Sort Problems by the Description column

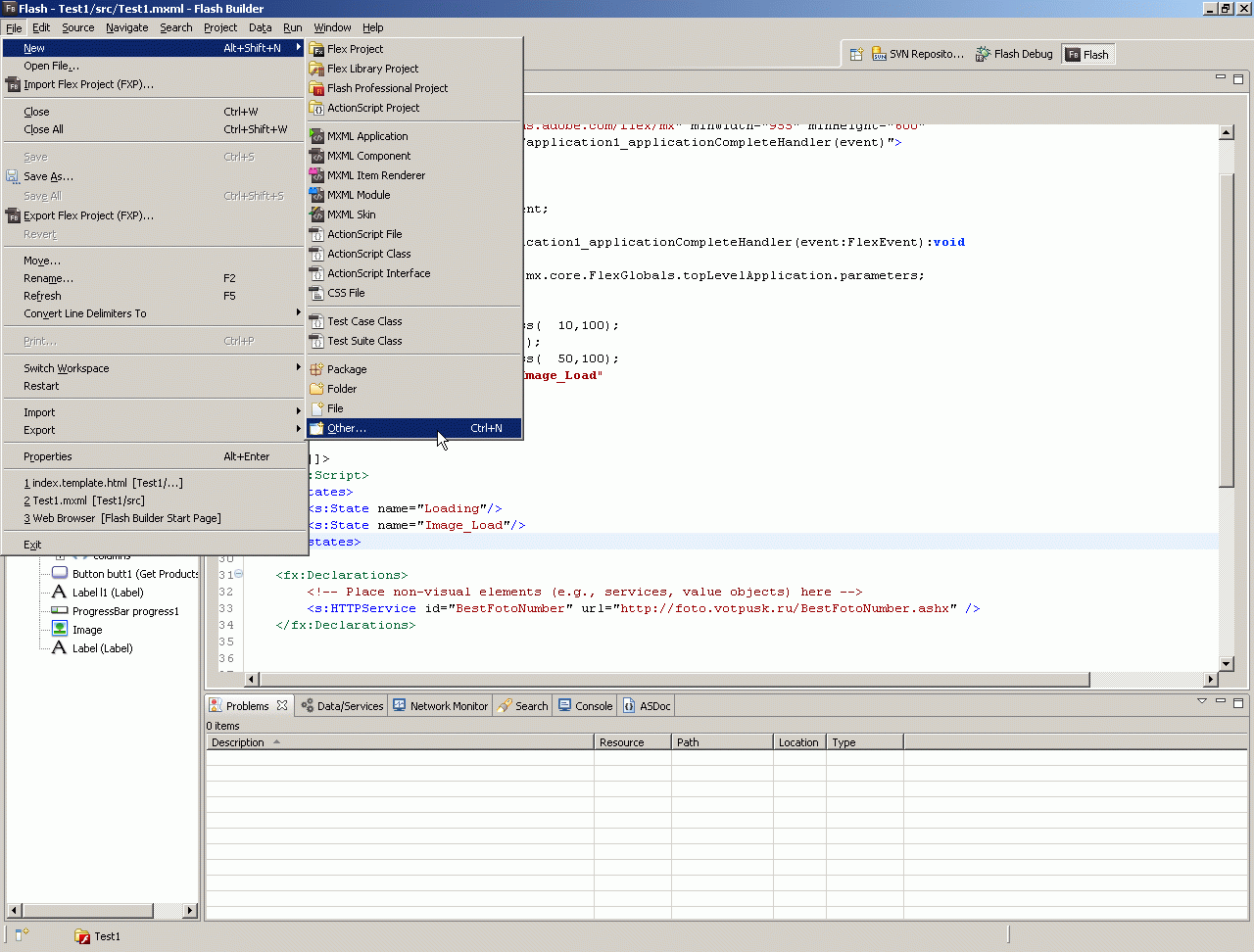coord(400,742)
